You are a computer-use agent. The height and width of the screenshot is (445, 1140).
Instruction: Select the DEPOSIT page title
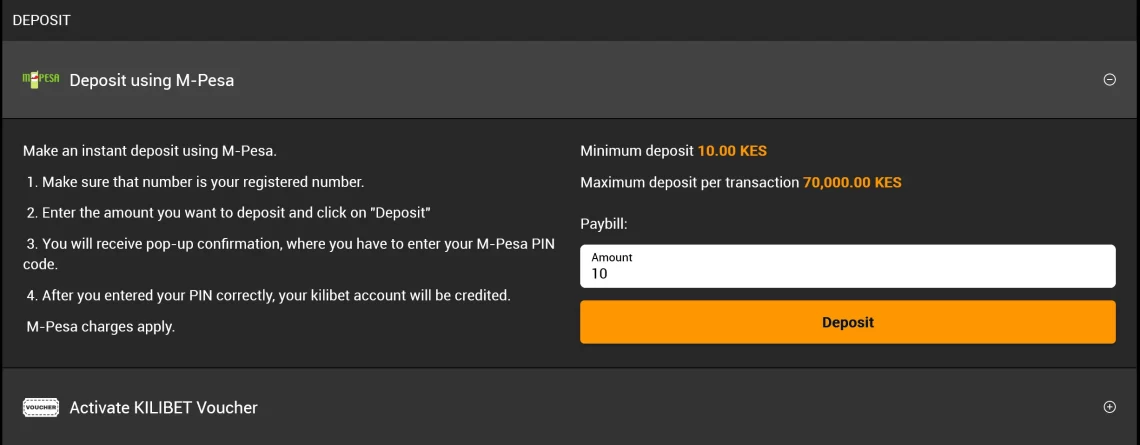41,20
